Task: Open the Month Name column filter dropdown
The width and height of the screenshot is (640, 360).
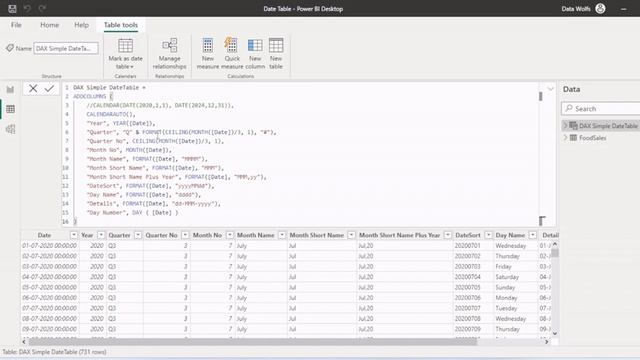Action: click(282, 235)
